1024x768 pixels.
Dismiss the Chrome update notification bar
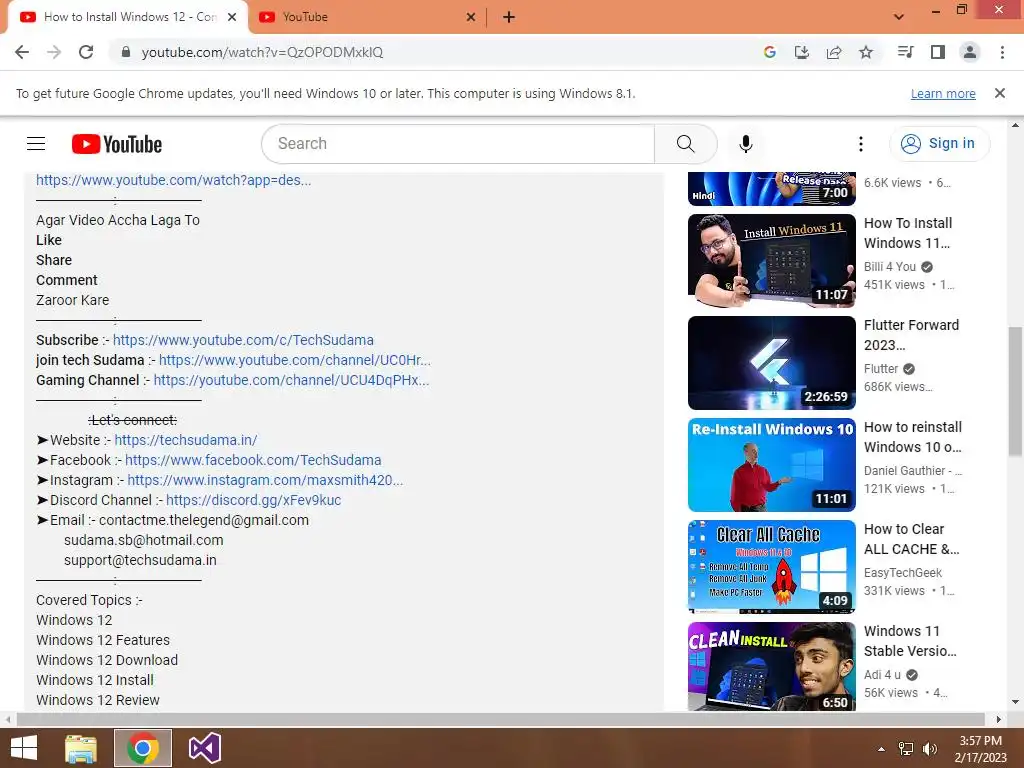click(1000, 93)
